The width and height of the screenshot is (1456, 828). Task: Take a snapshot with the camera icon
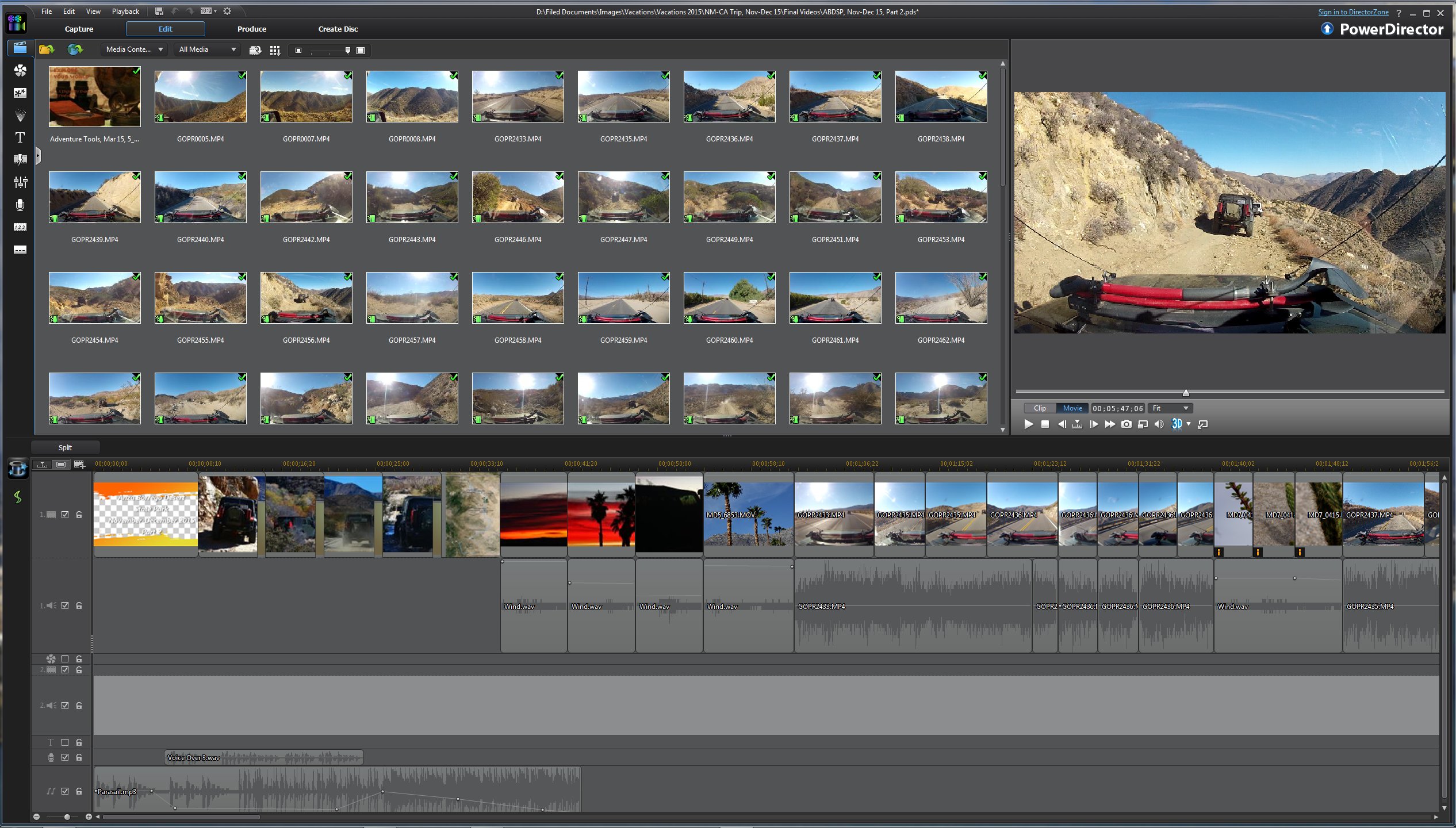(1126, 424)
